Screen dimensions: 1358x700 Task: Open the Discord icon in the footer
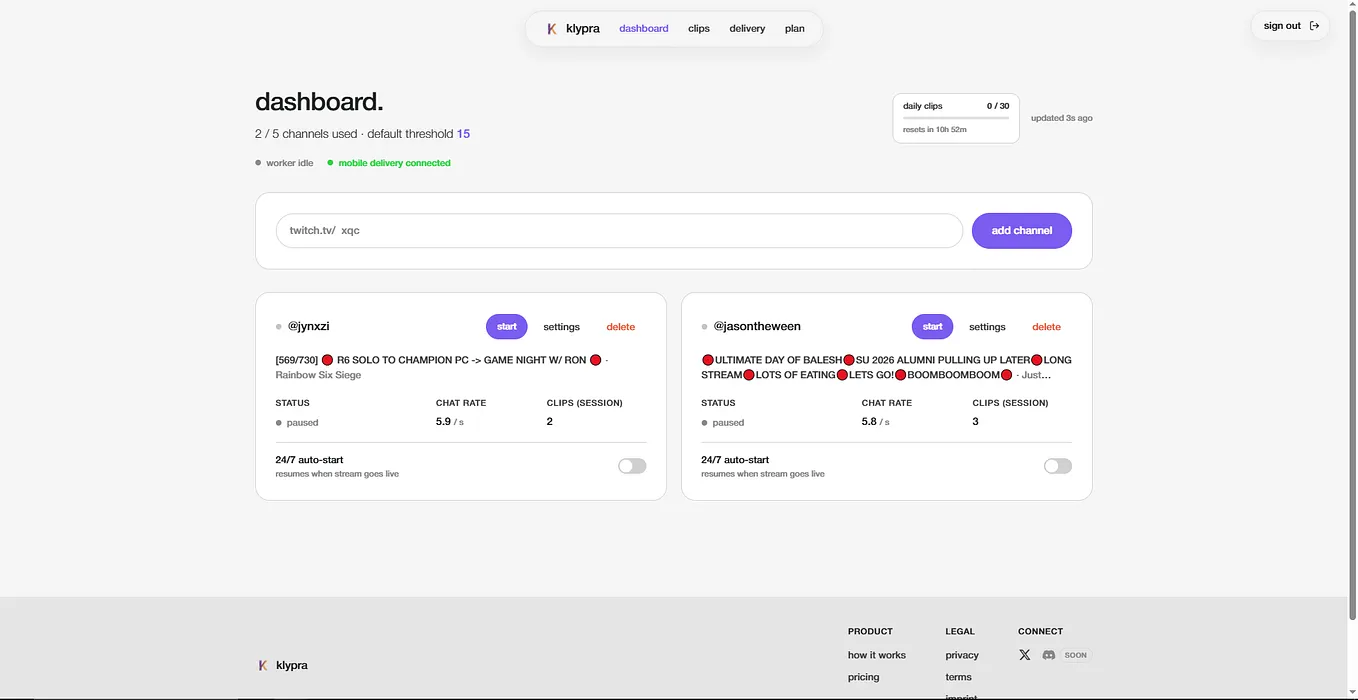coord(1049,655)
